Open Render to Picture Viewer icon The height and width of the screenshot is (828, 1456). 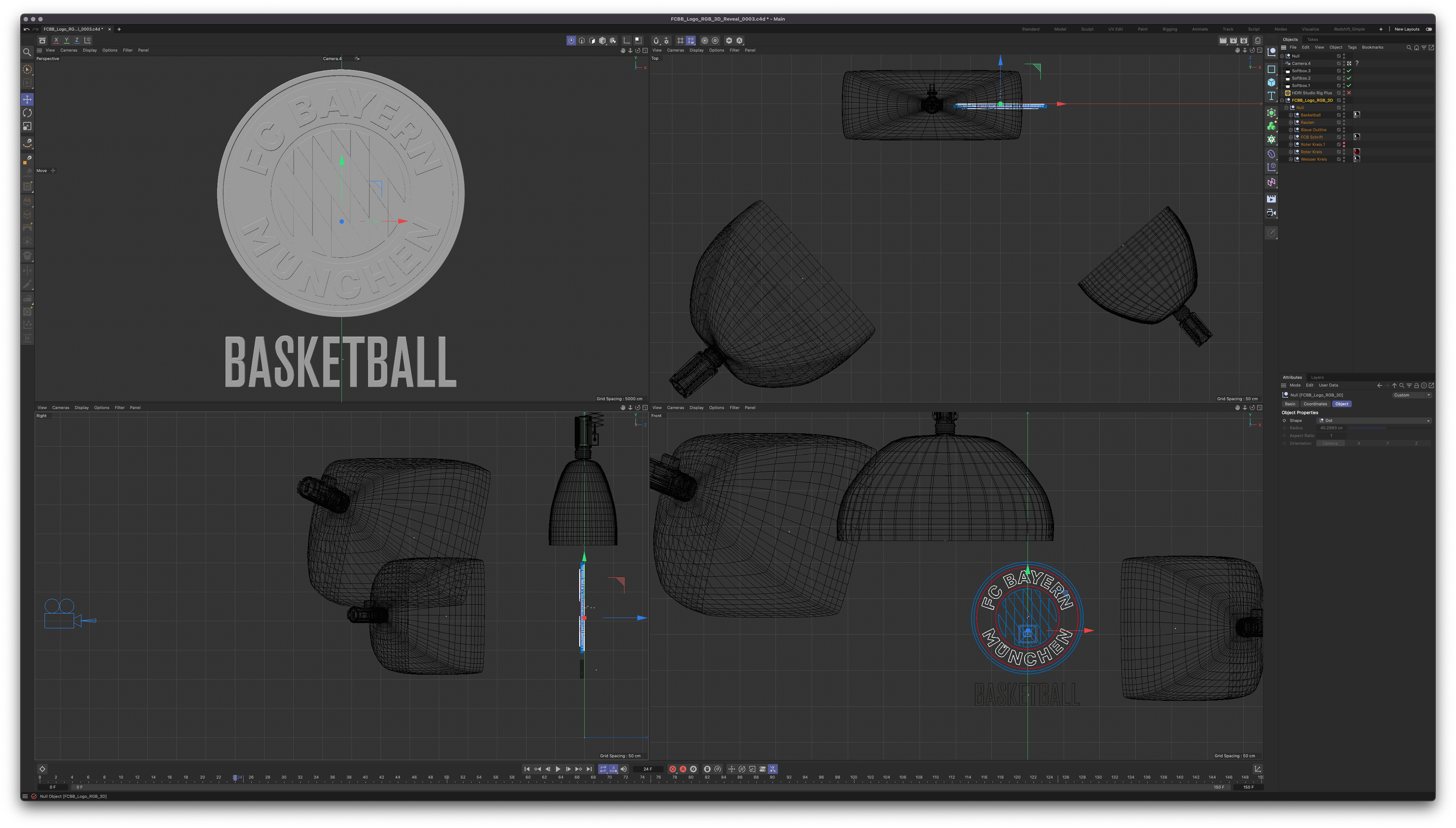[1233, 40]
